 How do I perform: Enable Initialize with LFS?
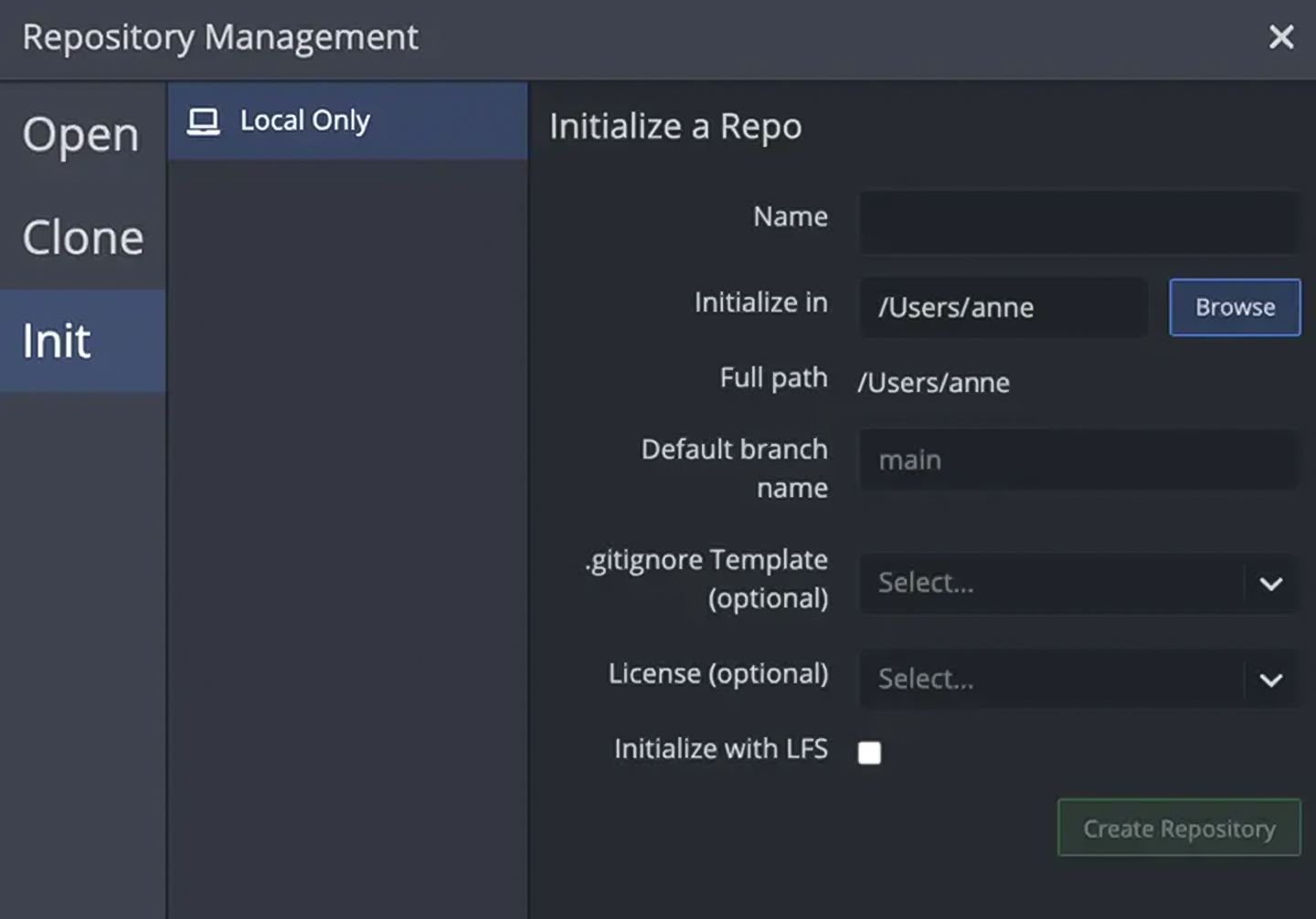(x=869, y=752)
